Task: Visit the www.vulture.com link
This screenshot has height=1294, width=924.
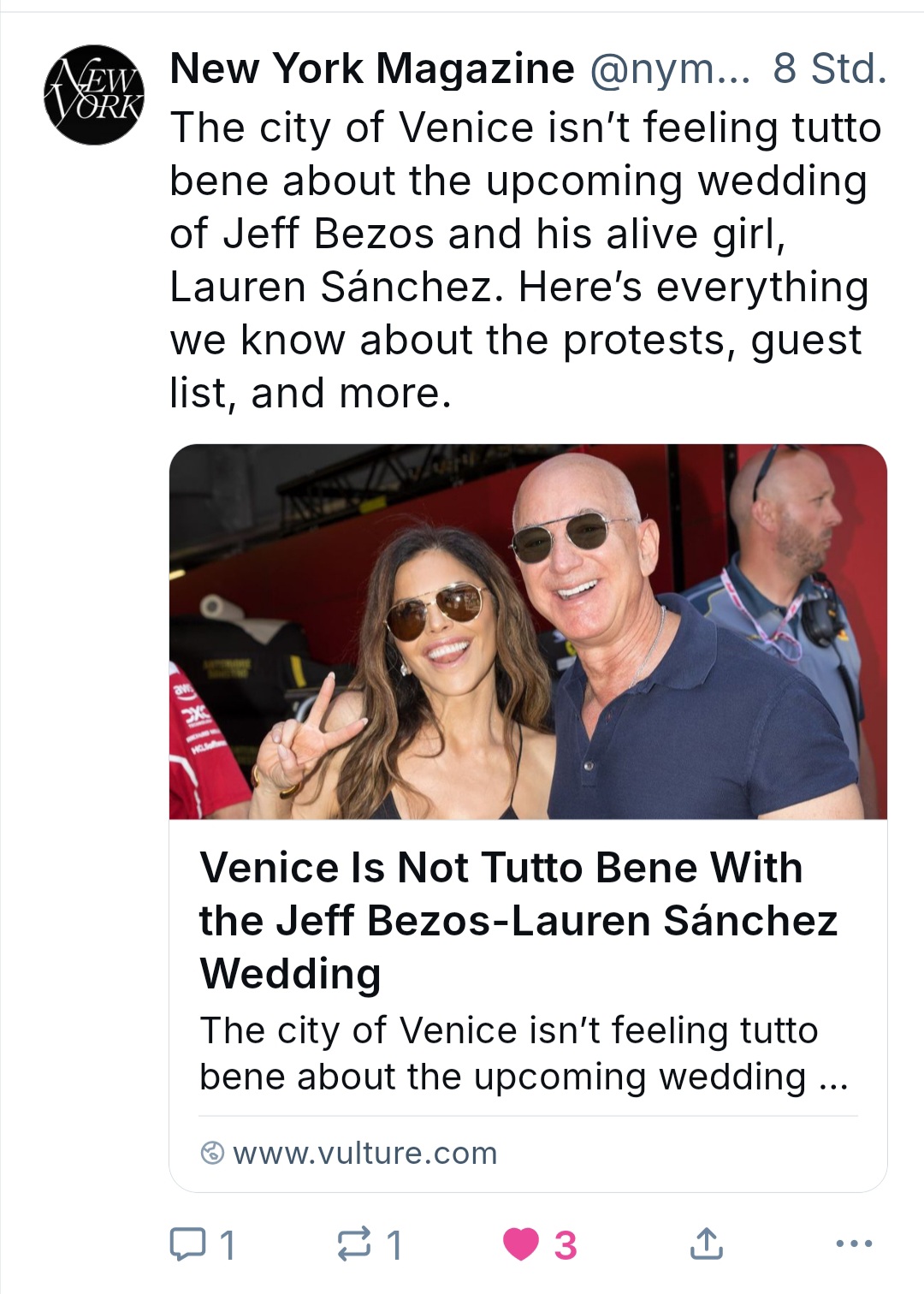Action: [x=364, y=1153]
